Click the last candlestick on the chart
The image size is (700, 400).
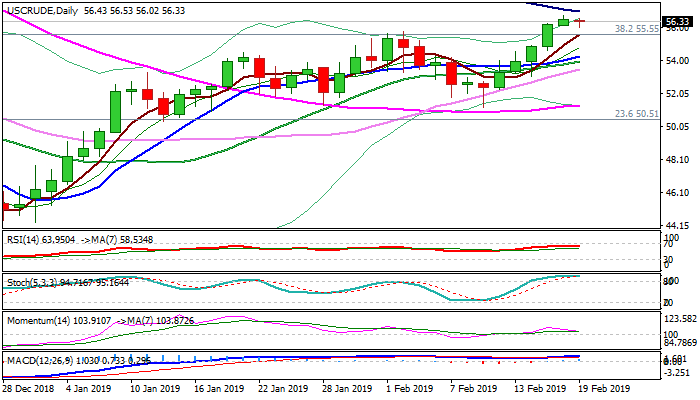click(x=579, y=20)
